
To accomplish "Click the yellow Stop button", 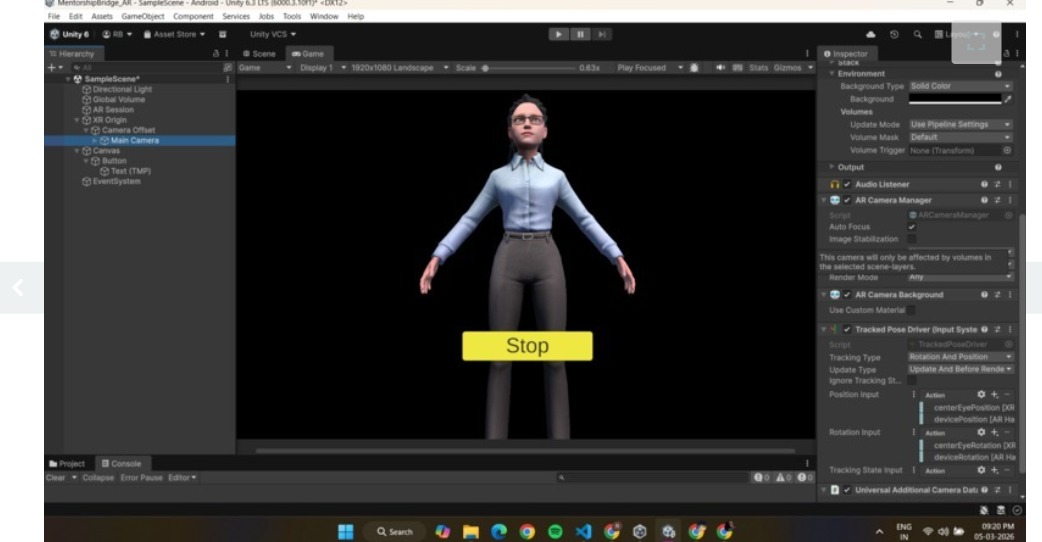I will 528,346.
